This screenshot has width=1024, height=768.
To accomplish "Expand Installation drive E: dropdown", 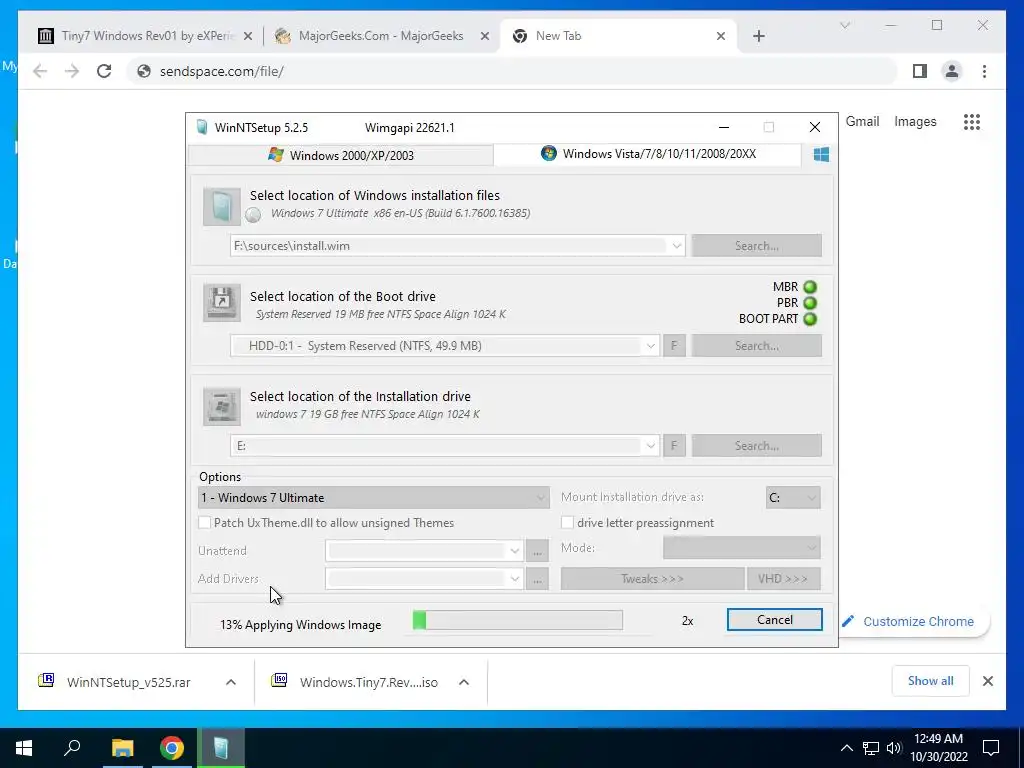I will [x=650, y=446].
